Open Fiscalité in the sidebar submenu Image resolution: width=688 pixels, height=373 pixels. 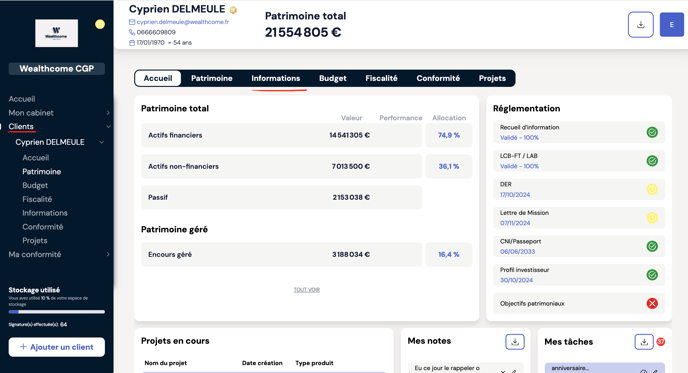click(x=37, y=199)
